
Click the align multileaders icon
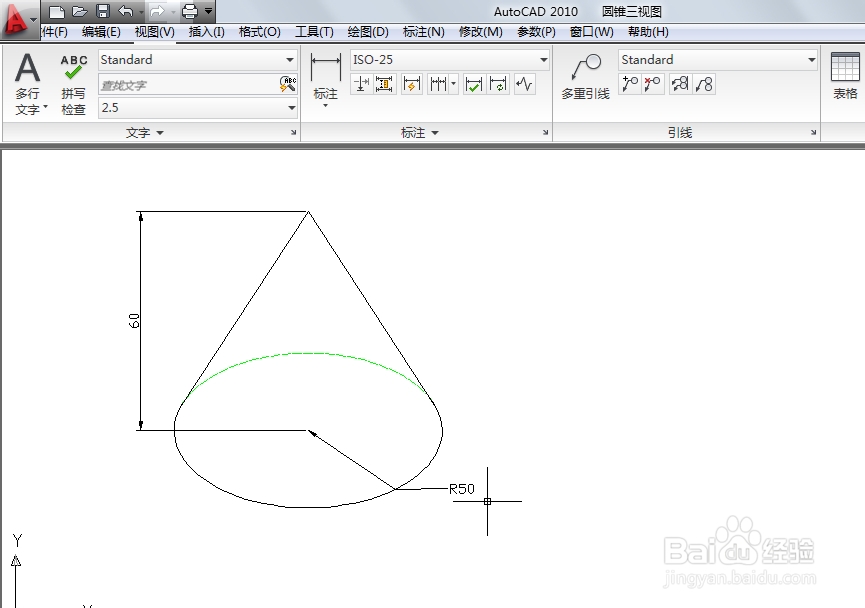coord(680,84)
